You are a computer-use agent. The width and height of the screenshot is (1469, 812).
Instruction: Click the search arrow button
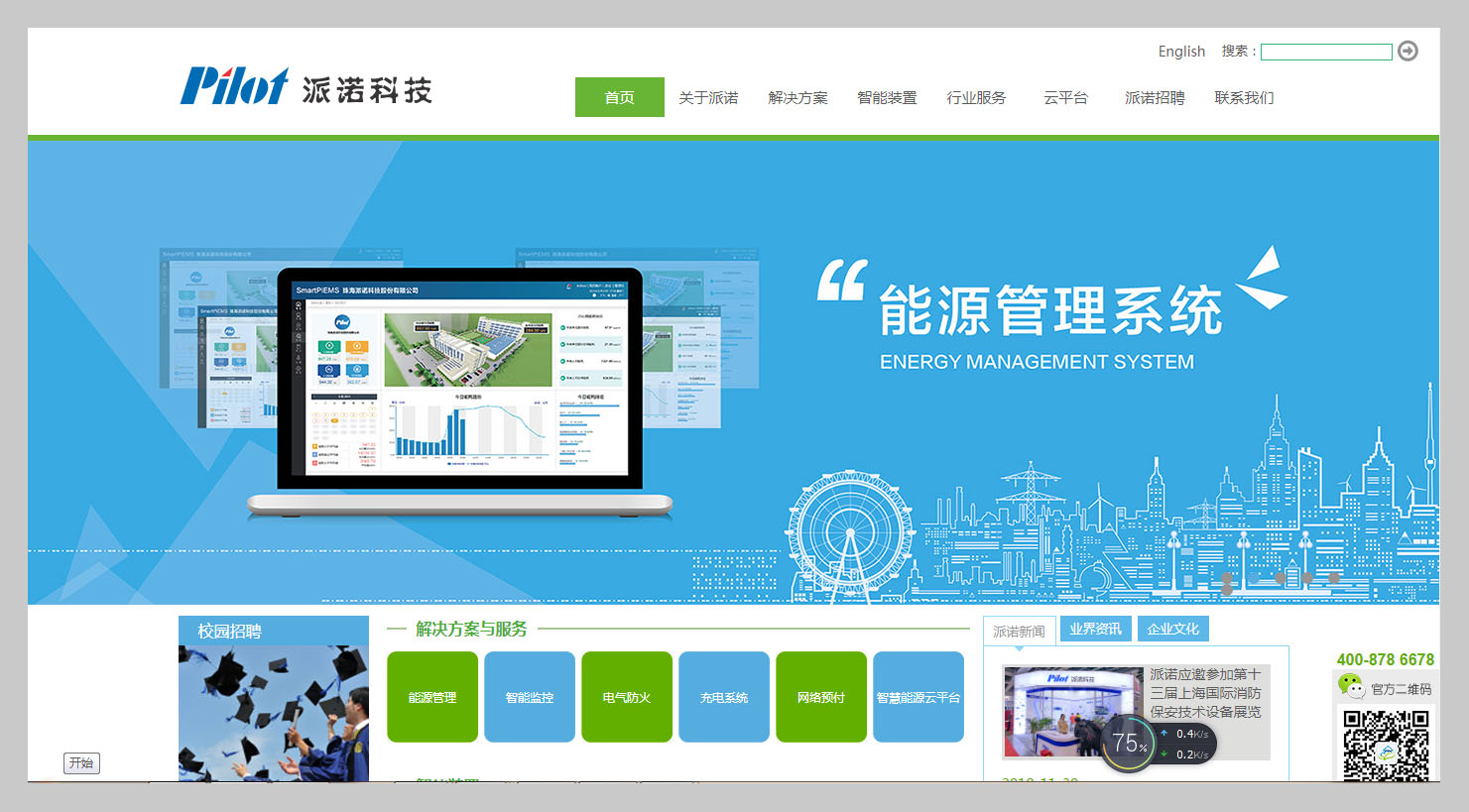pos(1408,51)
